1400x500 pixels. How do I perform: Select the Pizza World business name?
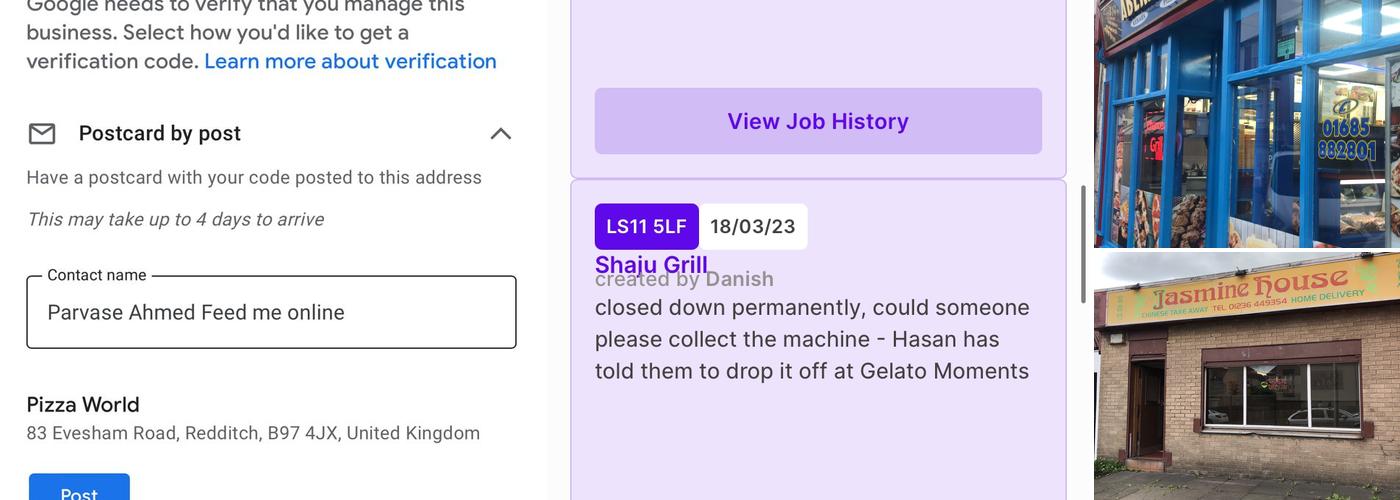pyautogui.click(x=83, y=405)
